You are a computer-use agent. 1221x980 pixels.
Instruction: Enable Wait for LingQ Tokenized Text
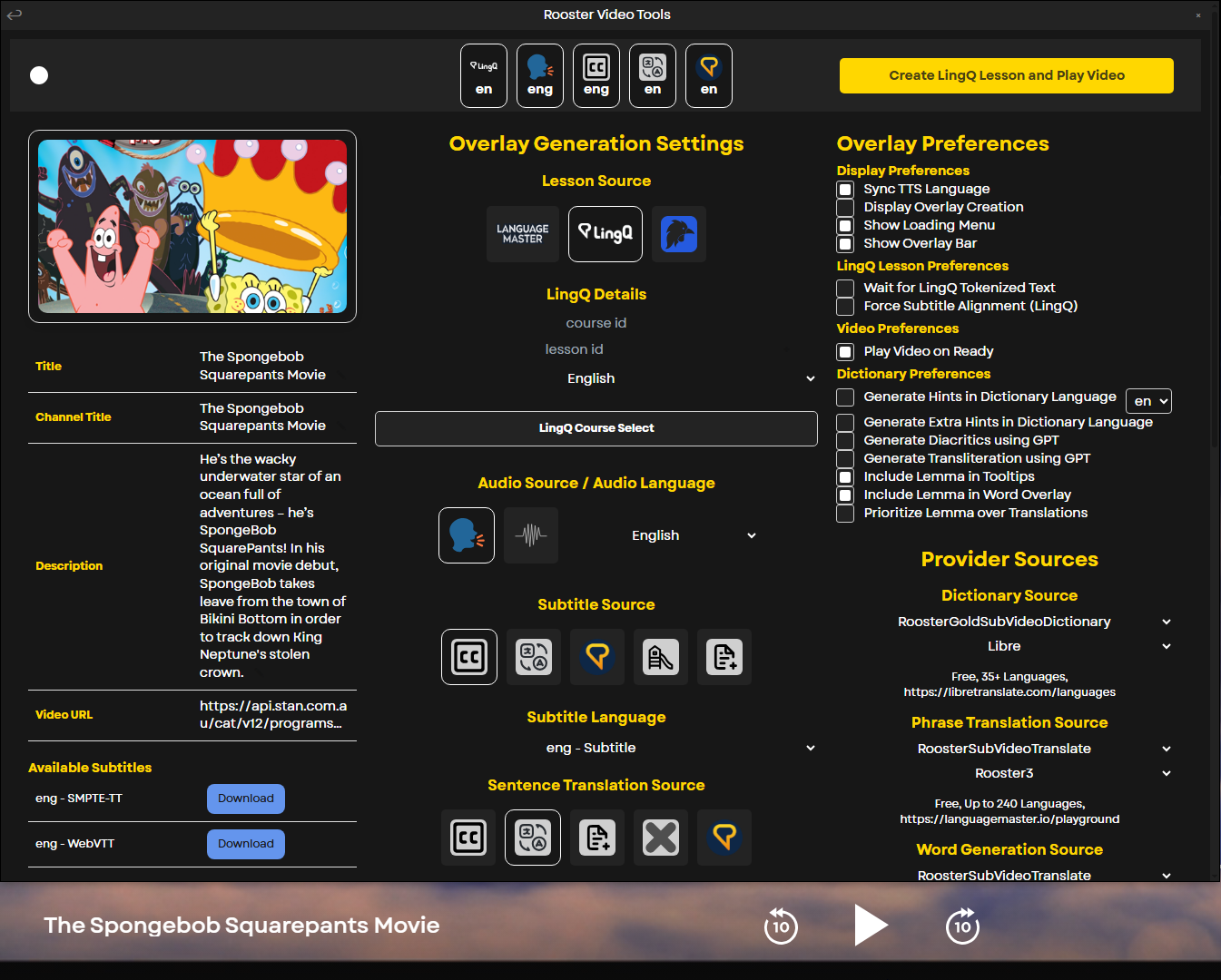tap(845, 289)
